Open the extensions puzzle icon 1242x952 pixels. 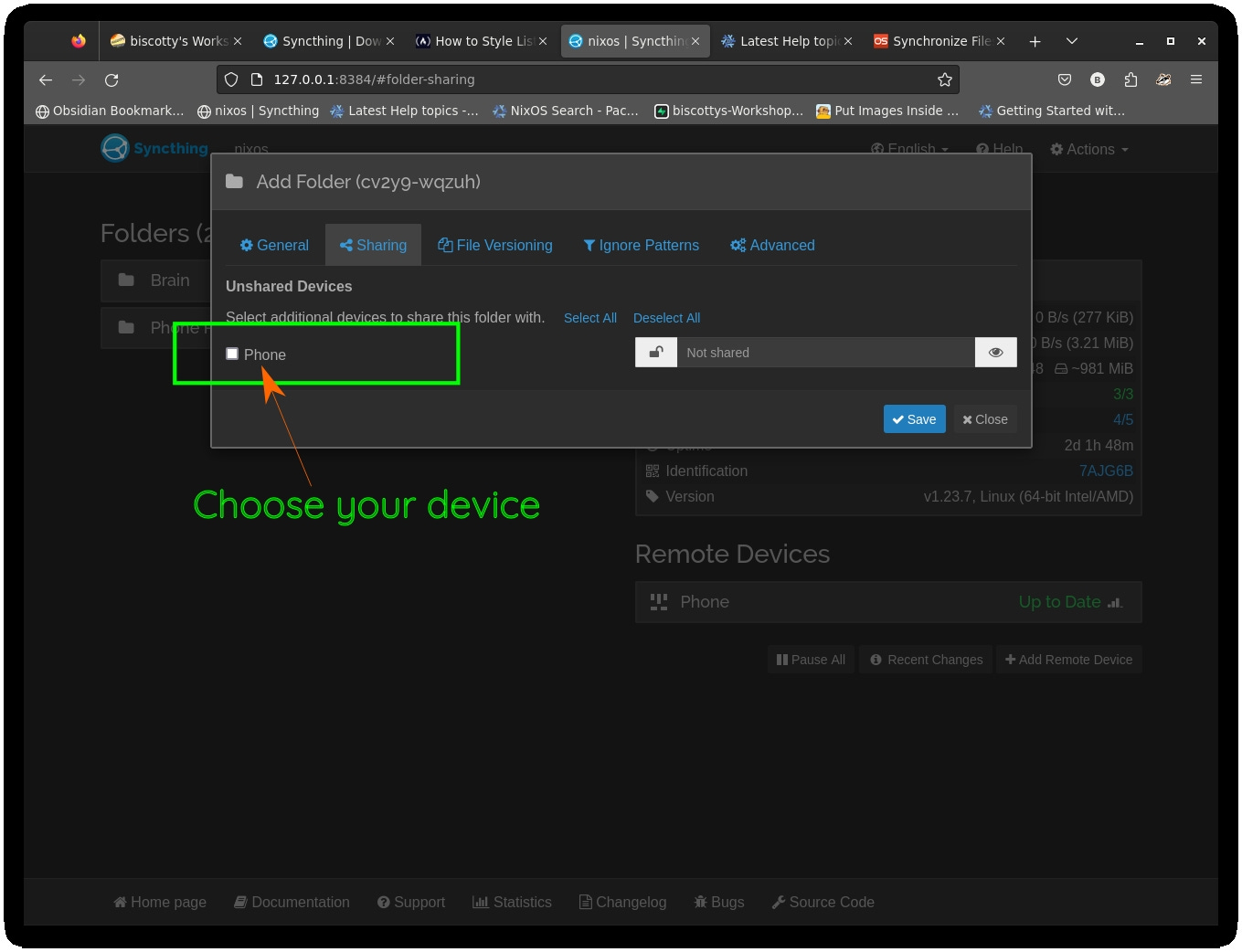coord(1131,79)
